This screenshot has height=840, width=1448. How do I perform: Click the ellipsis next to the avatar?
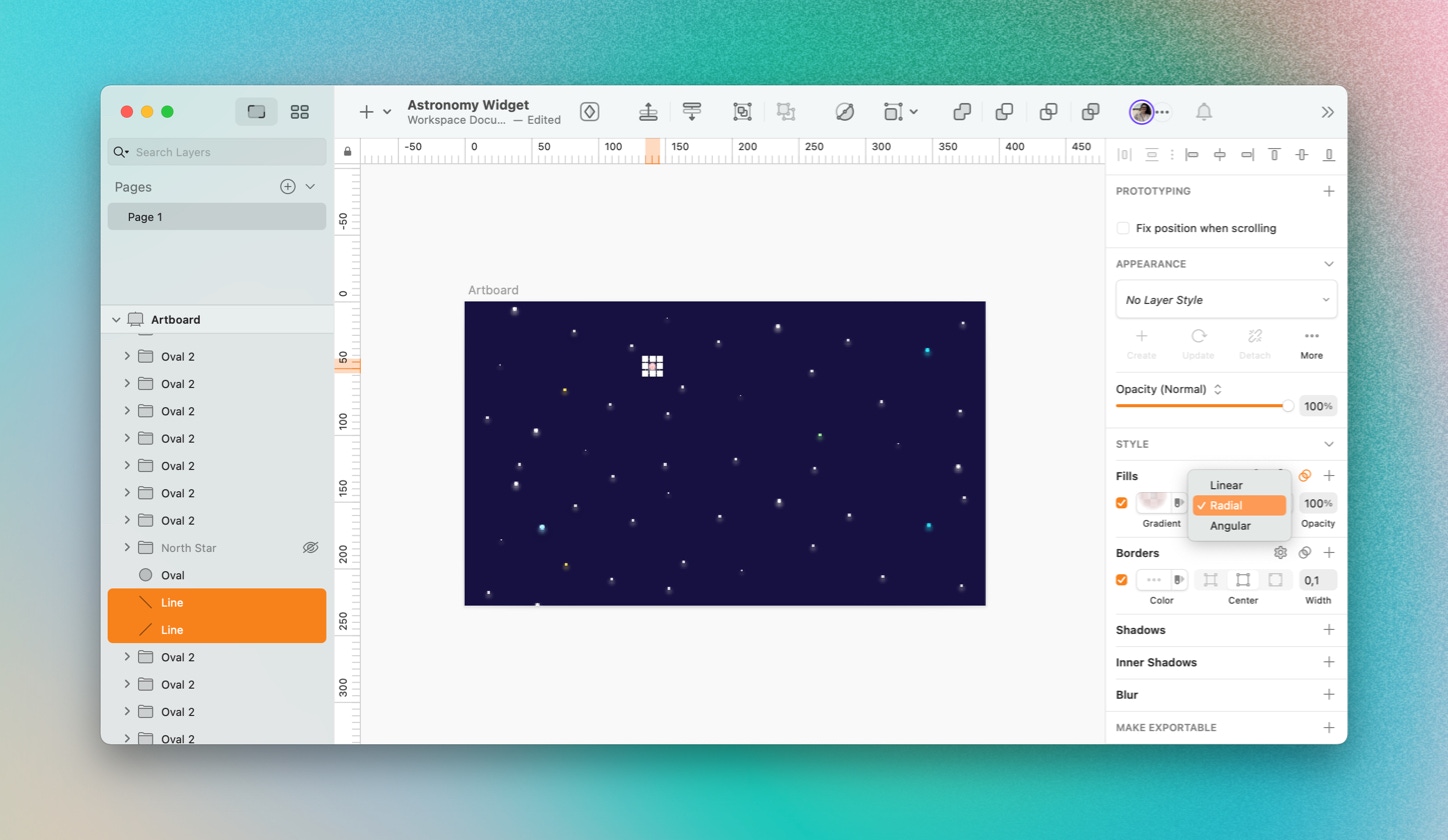[x=1163, y=112]
